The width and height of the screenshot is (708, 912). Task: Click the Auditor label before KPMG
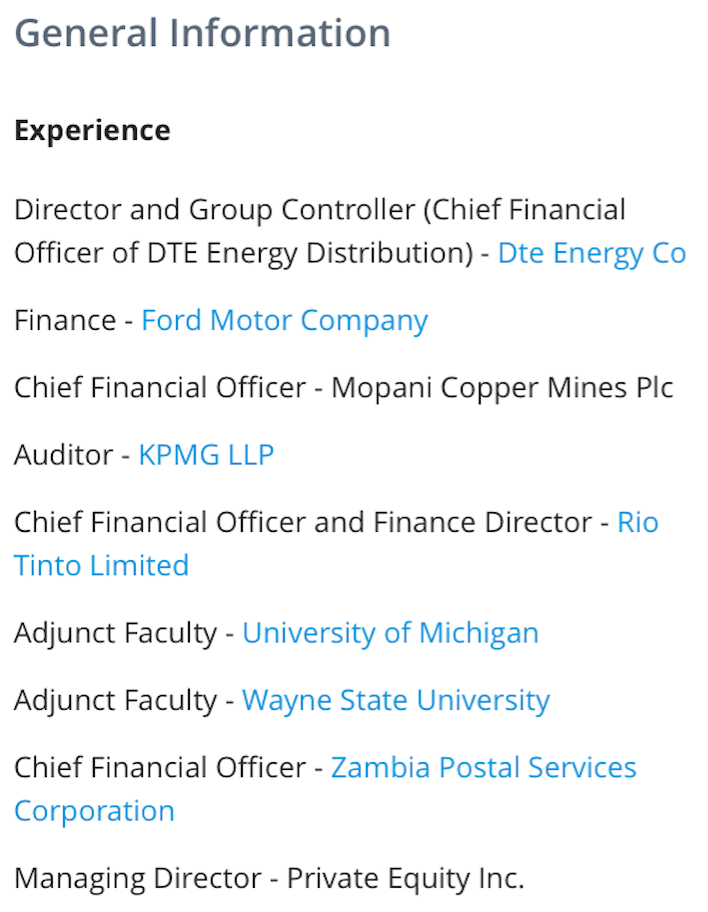point(63,455)
